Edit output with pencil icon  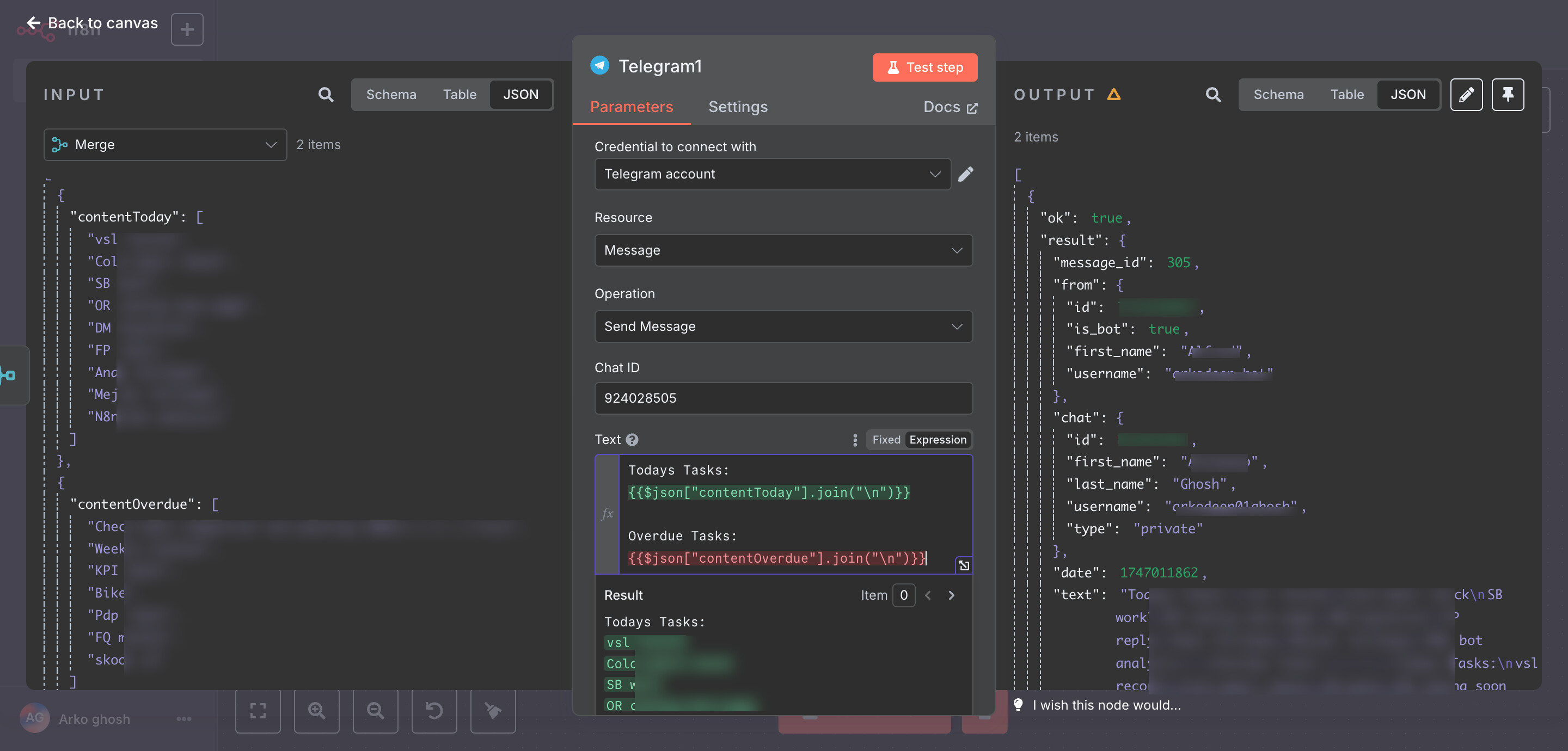coord(1466,94)
